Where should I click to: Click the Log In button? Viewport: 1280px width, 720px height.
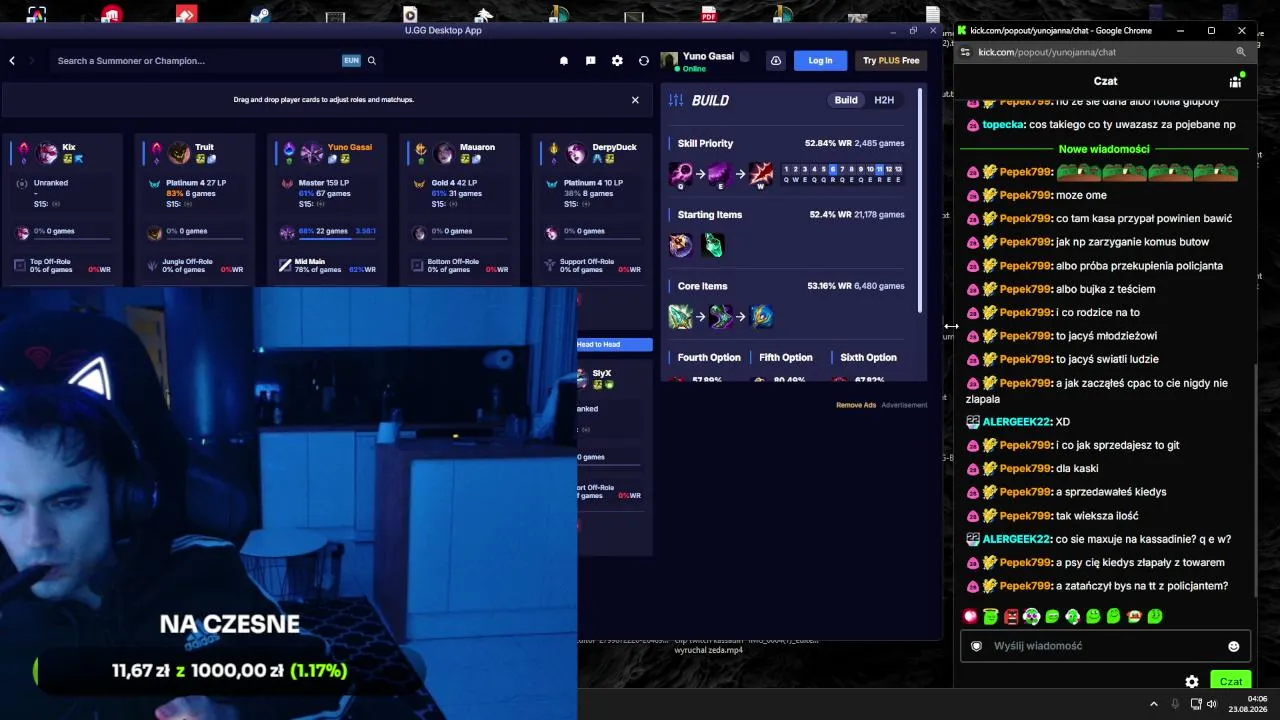pos(820,61)
